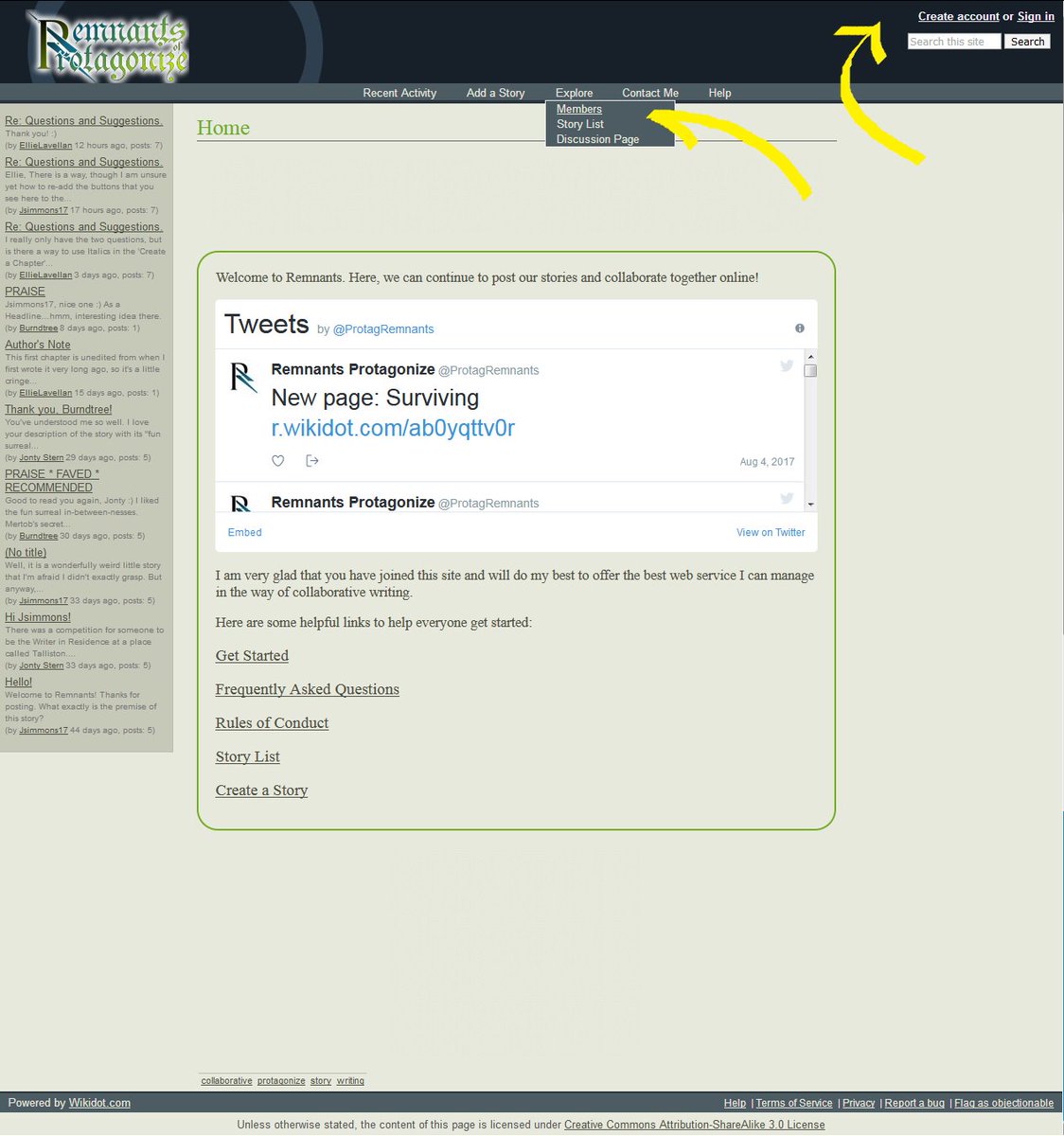Open Help in the top navigation
Image resolution: width=1064 pixels, height=1136 pixels.
click(x=719, y=93)
